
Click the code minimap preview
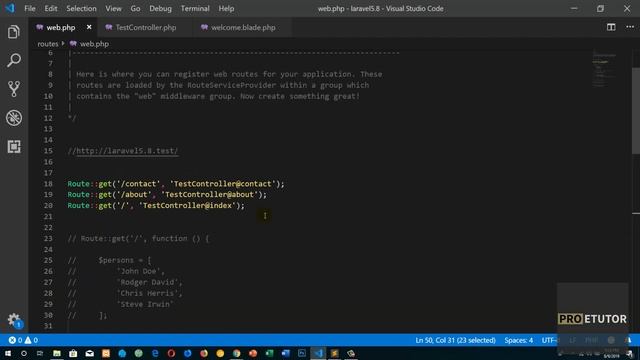pyautogui.click(x=604, y=69)
